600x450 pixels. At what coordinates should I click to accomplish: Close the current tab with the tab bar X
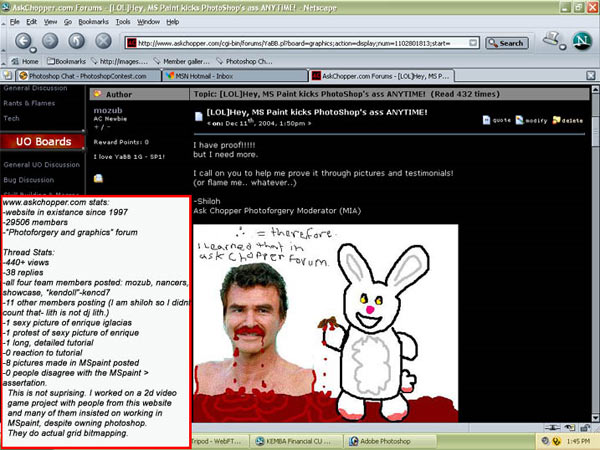[x=590, y=75]
